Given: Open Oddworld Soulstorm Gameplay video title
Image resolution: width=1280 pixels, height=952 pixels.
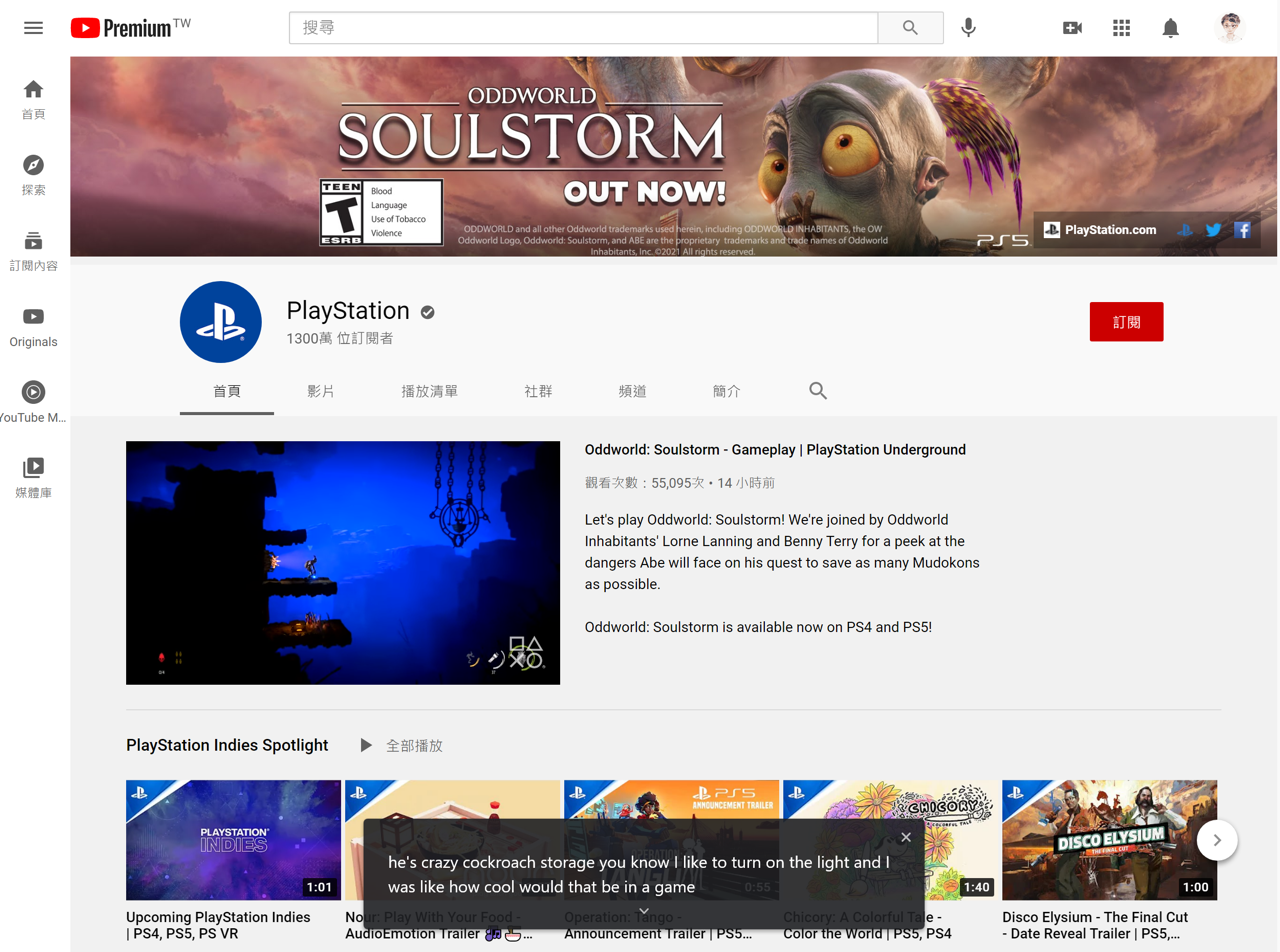Looking at the screenshot, I should 775,450.
